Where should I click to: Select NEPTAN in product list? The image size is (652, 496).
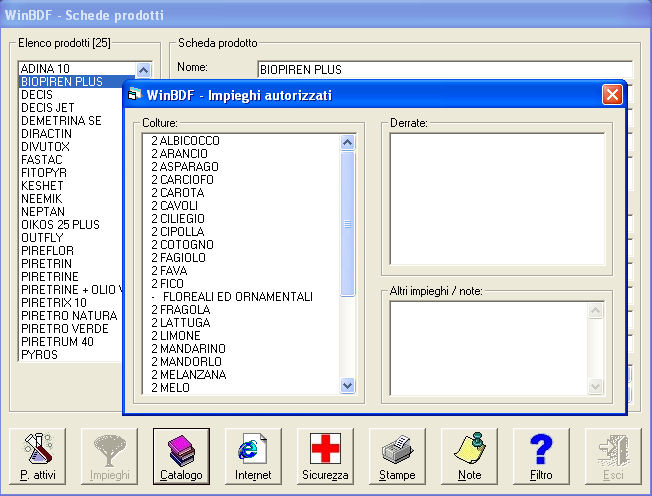coord(71,212)
